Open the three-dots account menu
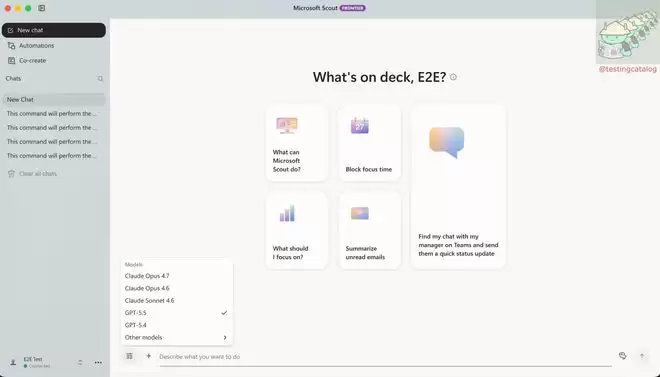Viewport: 660px width, 377px height. click(98, 362)
